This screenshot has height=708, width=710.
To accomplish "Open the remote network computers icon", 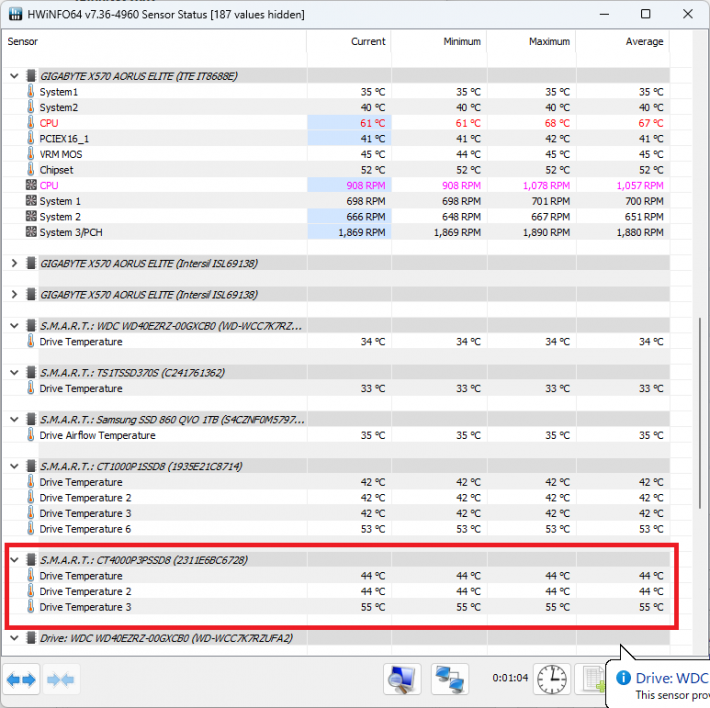I will tap(450, 679).
